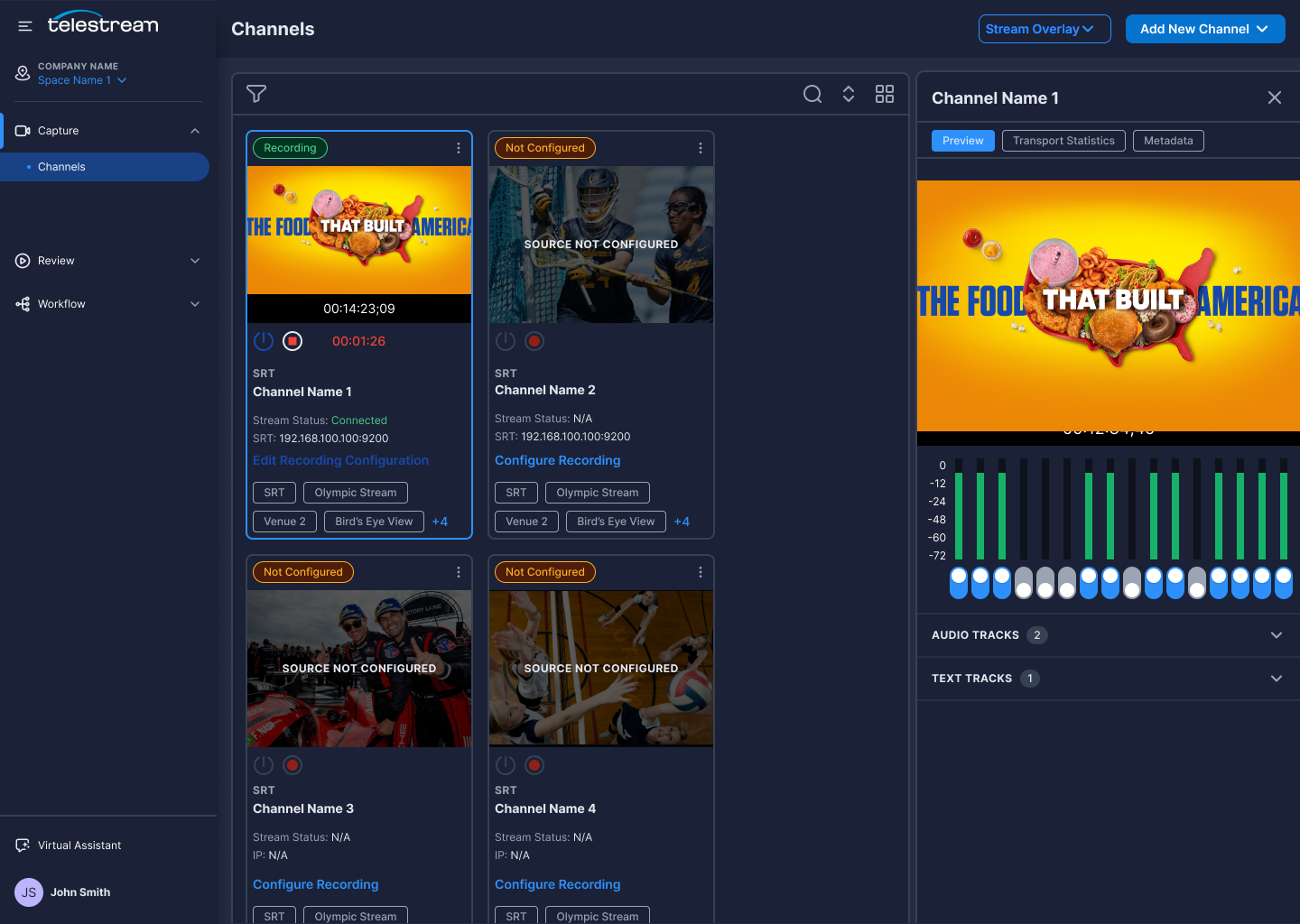Click the Channel Name 3 racing thumbnail
The image size is (1300, 924).
pos(359,669)
